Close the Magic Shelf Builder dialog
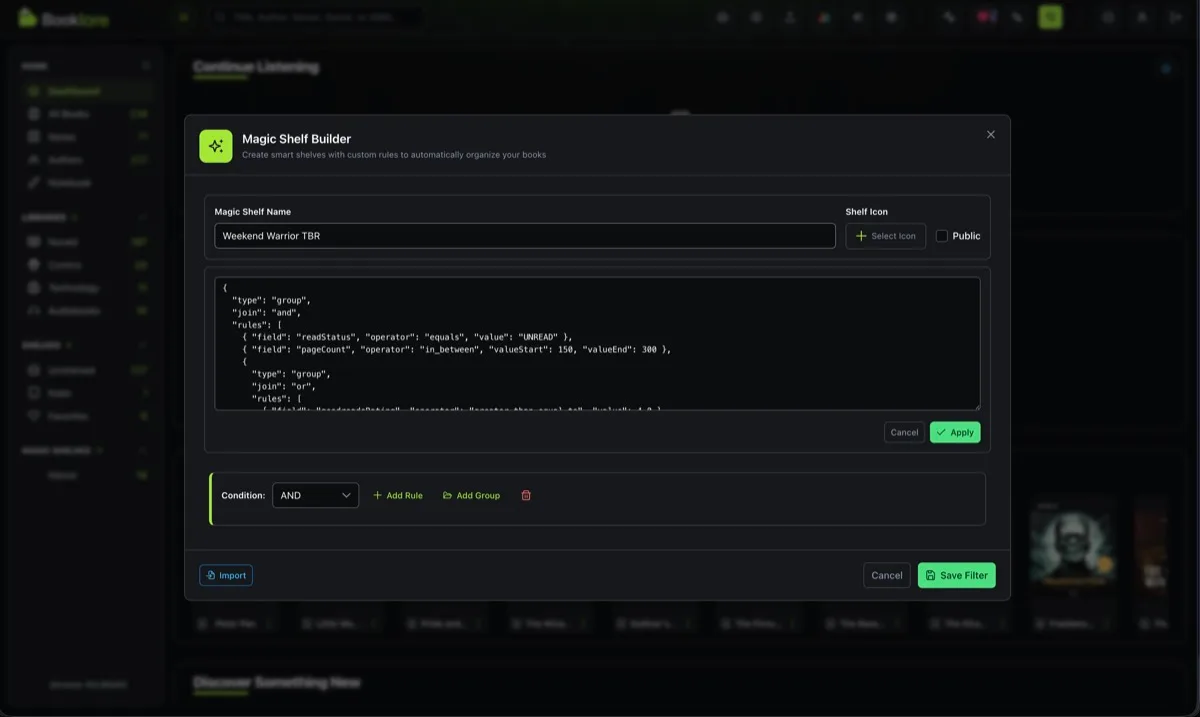The width and height of the screenshot is (1200, 717). [991, 134]
